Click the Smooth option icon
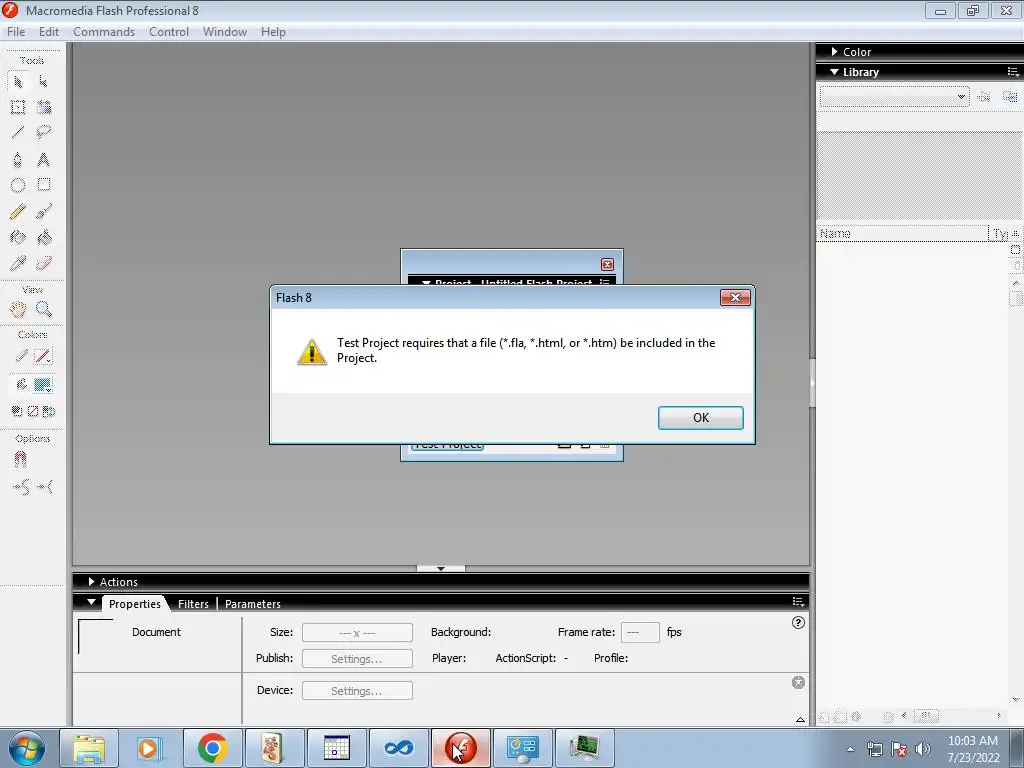Image resolution: width=1024 pixels, height=768 pixels. click(x=20, y=487)
